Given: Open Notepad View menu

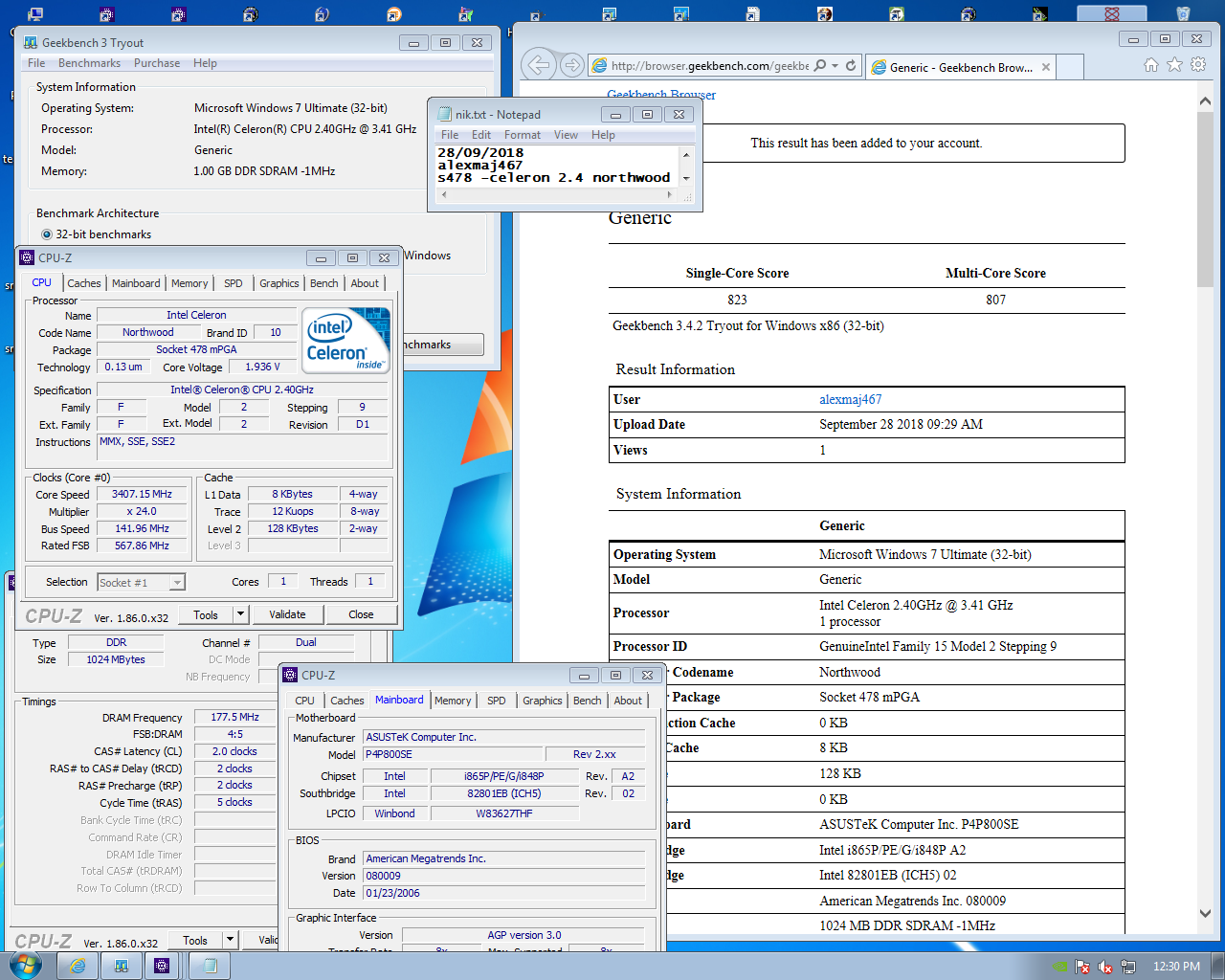Looking at the screenshot, I should pos(566,135).
